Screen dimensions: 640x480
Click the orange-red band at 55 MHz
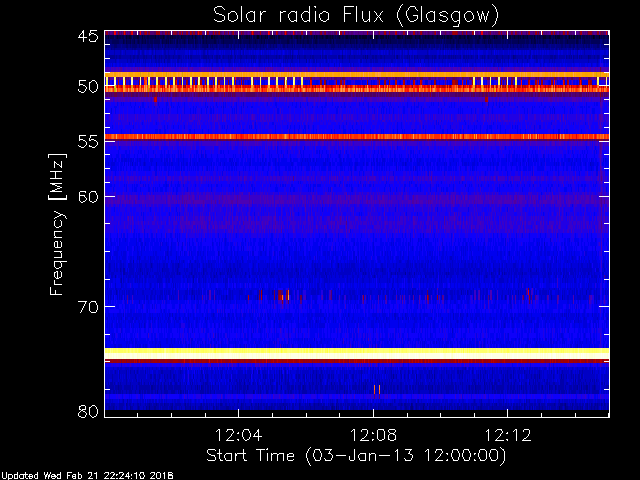357,137
